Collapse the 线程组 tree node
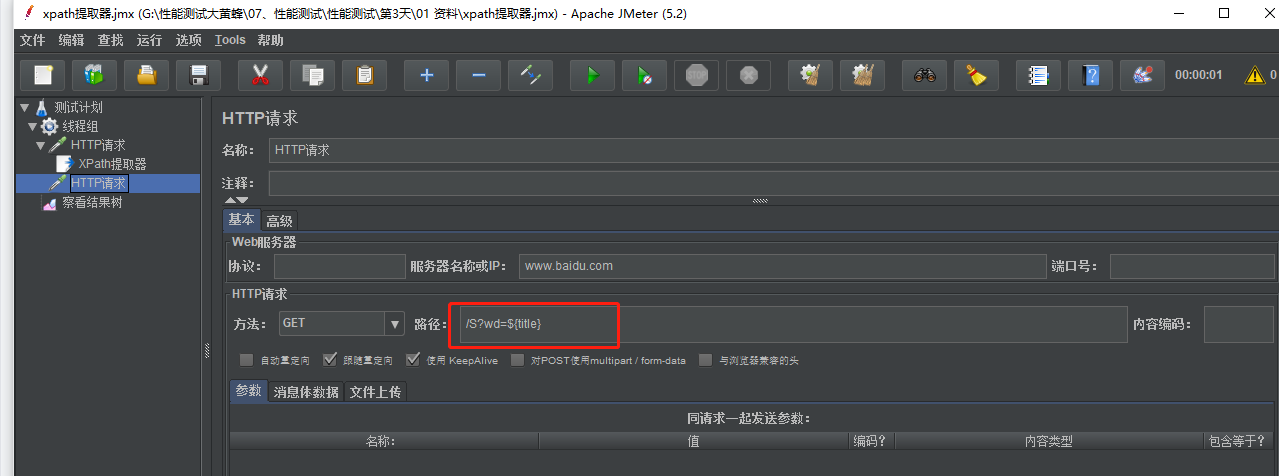Image resolution: width=1279 pixels, height=476 pixels. pyautogui.click(x=33, y=126)
